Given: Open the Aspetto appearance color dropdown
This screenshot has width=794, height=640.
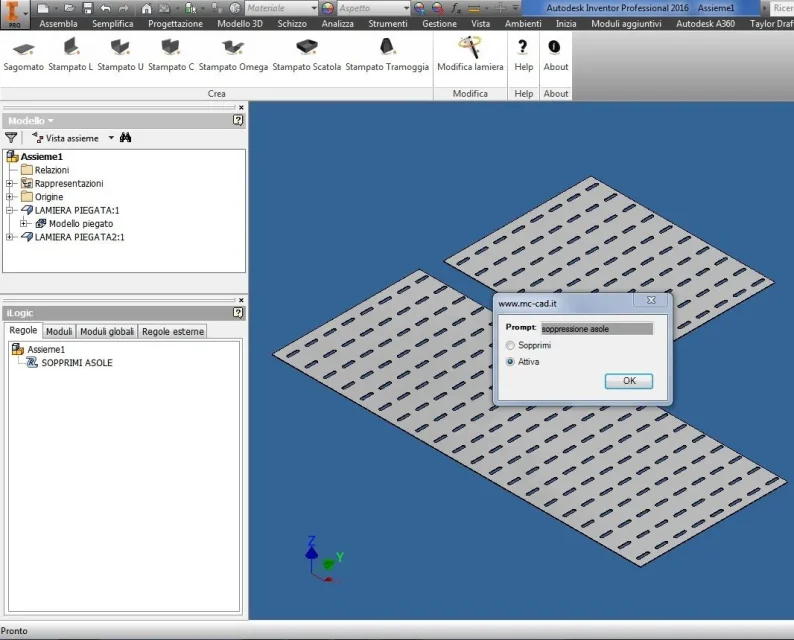Looking at the screenshot, I should tap(373, 8).
